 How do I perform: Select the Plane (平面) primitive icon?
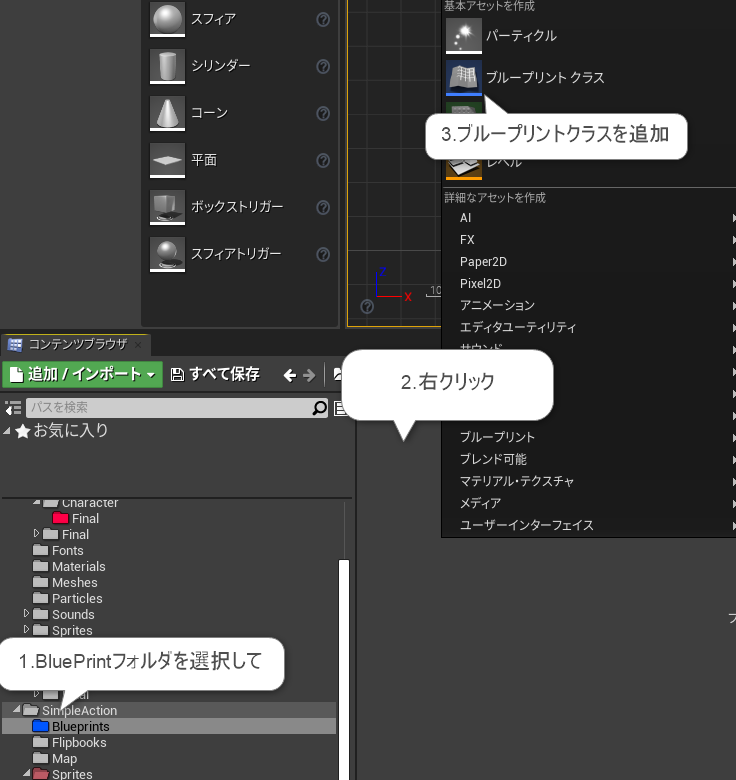click(167, 160)
